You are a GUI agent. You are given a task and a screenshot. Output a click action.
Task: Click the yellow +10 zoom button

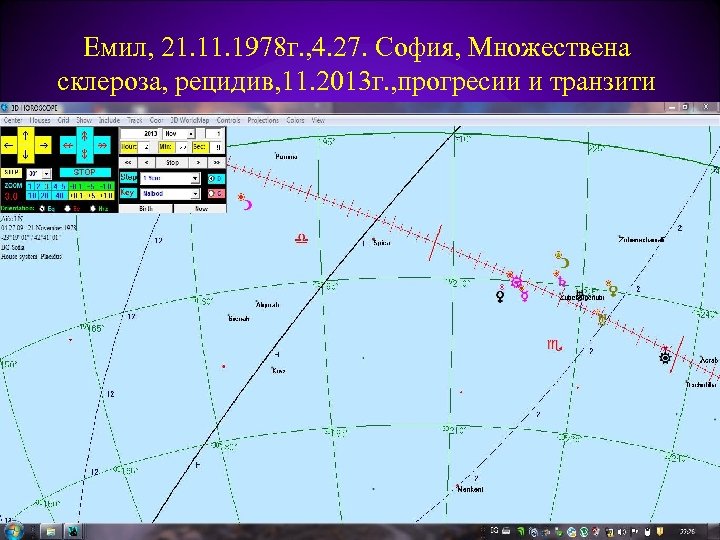[x=107, y=196]
